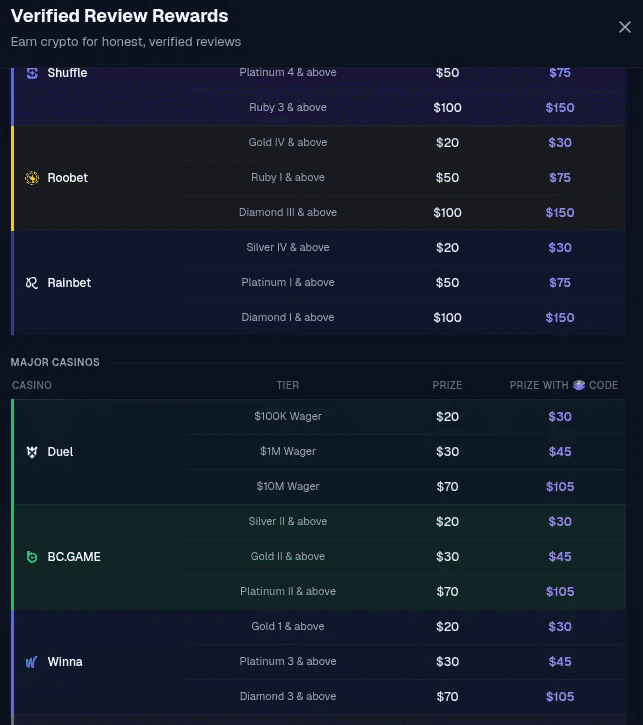The width and height of the screenshot is (643, 725).
Task: Select the Rainbet Diamond I & above tier
Action: [x=288, y=318]
